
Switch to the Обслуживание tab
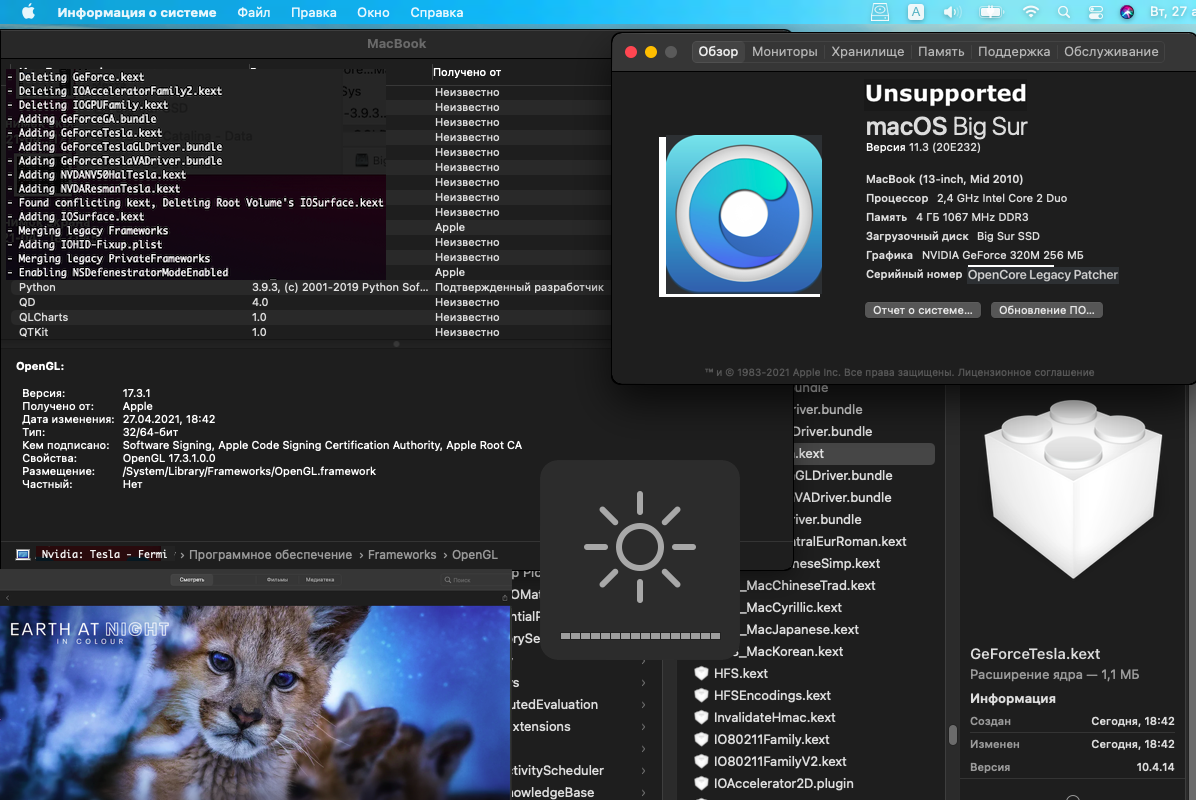click(x=1111, y=52)
